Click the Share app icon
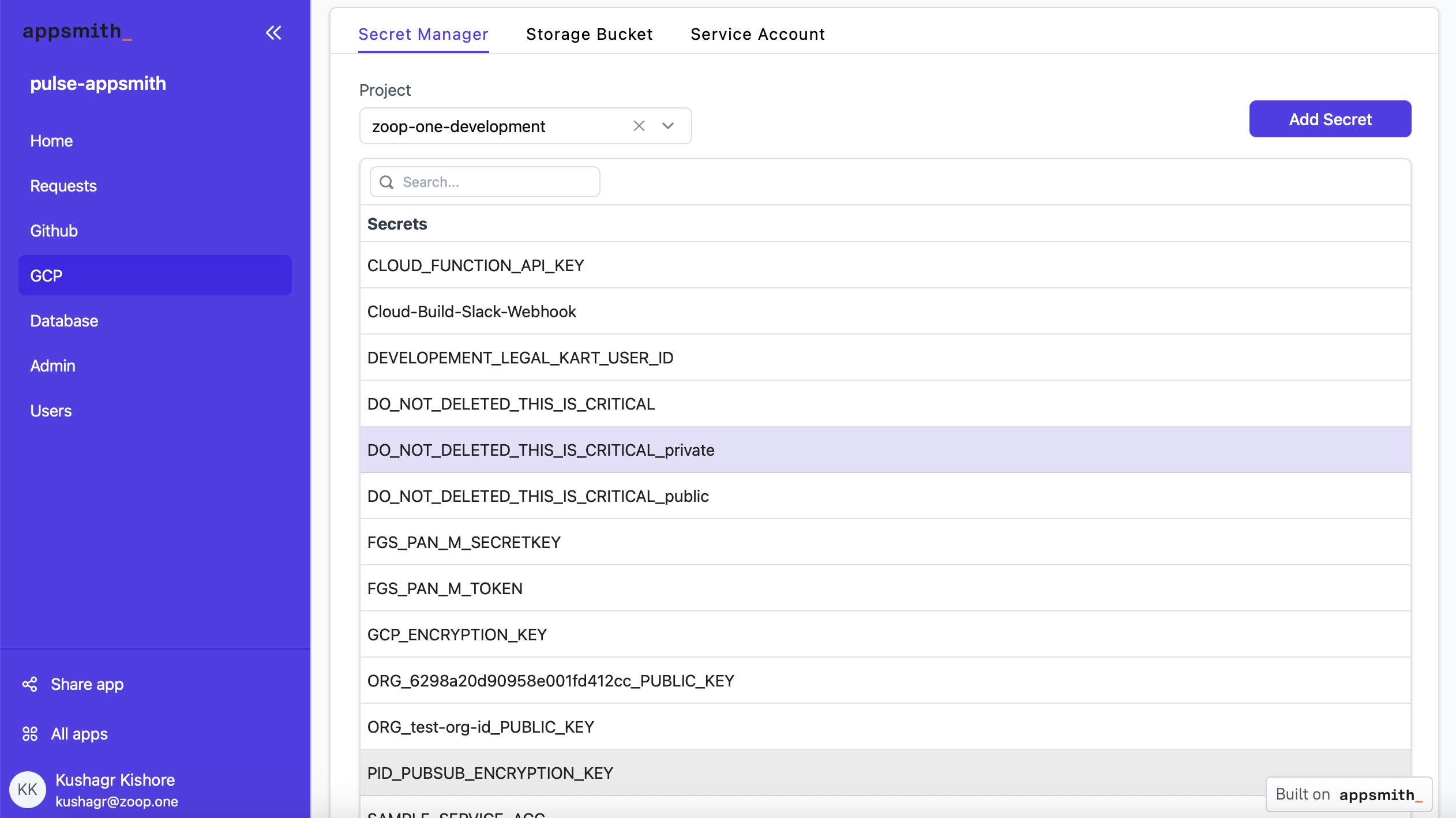Screen dimensions: 1456x818 coord(30,684)
